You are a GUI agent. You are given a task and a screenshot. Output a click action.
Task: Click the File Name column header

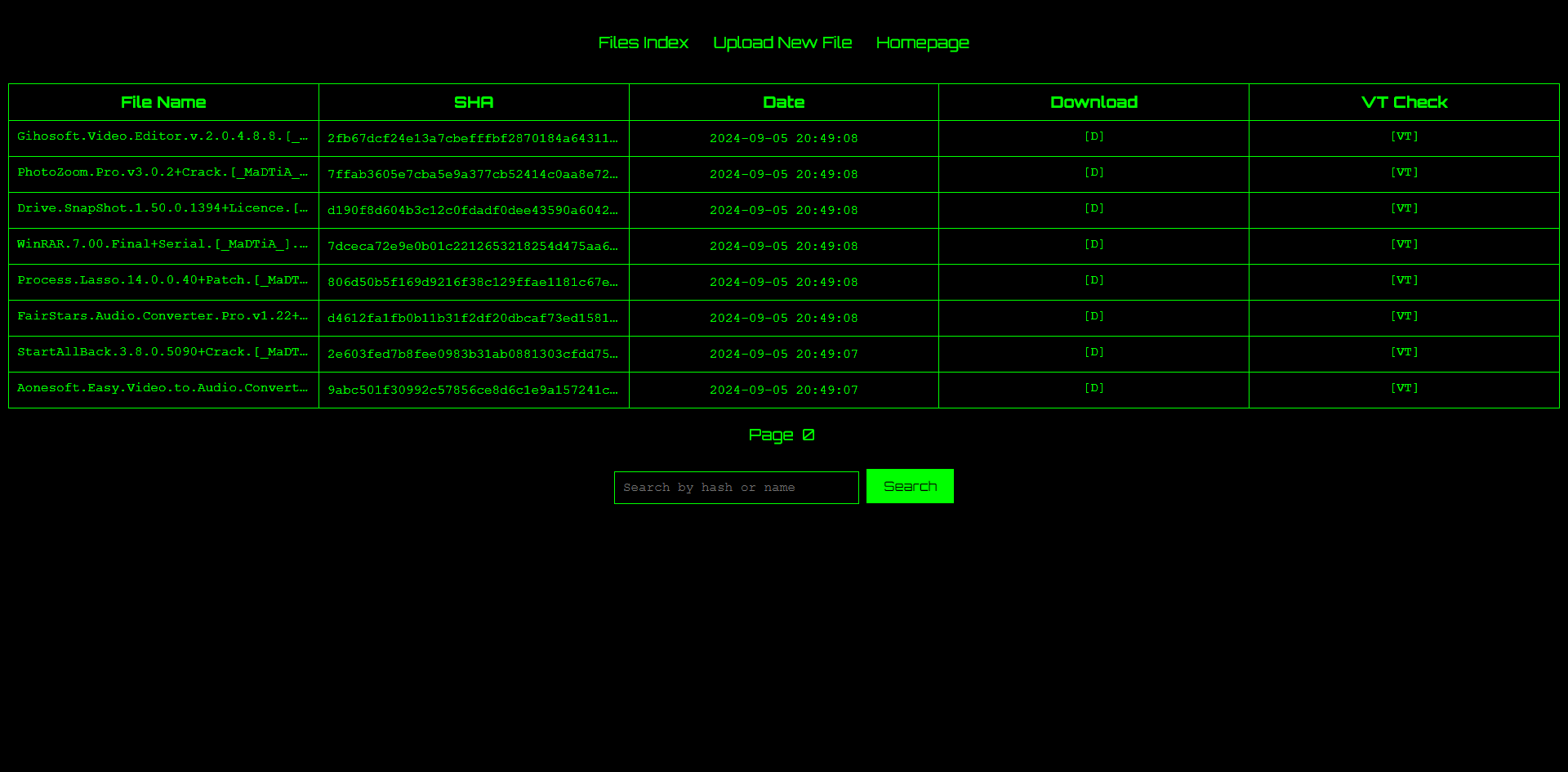[x=163, y=102]
